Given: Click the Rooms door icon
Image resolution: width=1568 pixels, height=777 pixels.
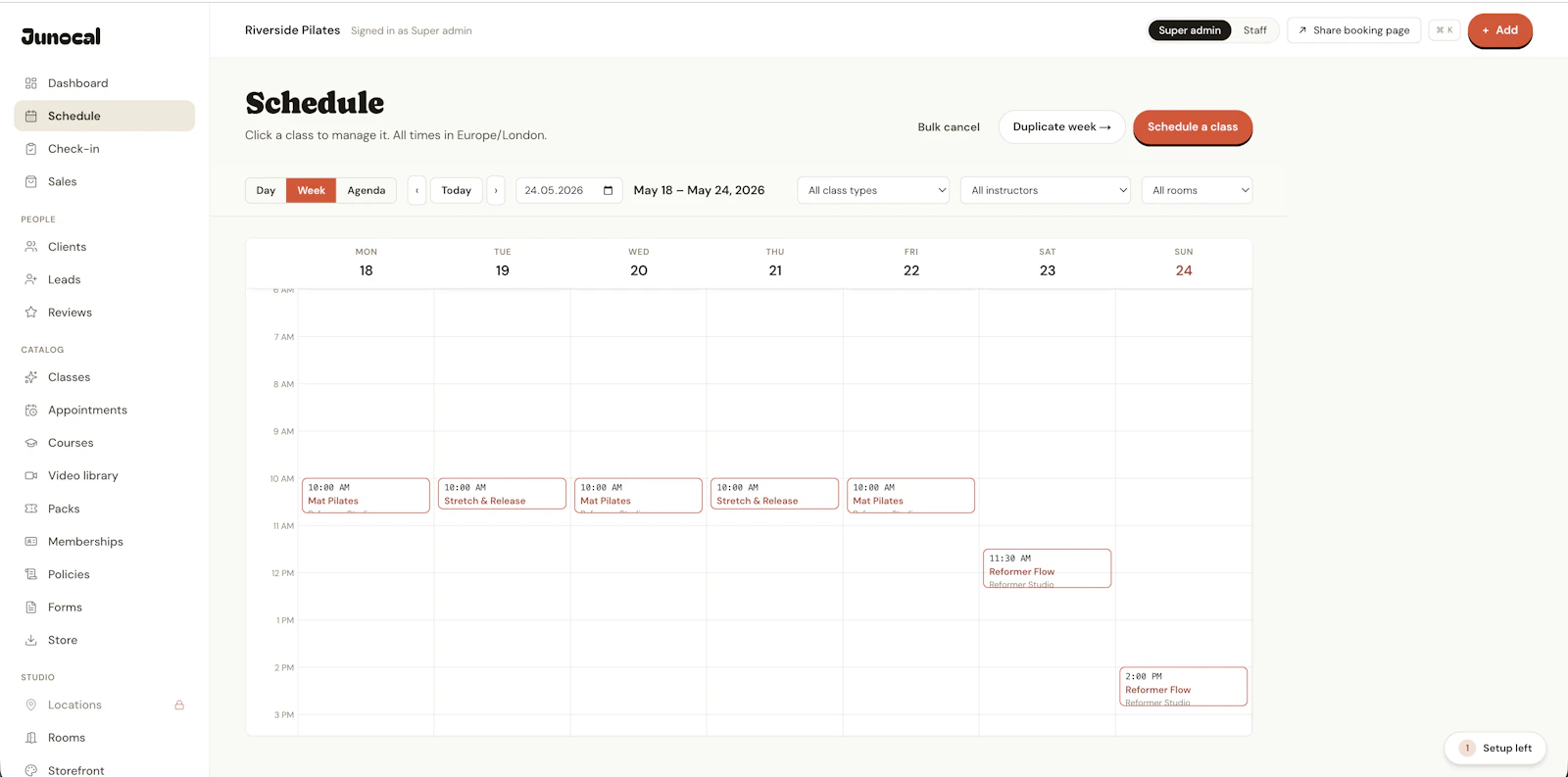Looking at the screenshot, I should click(x=31, y=738).
